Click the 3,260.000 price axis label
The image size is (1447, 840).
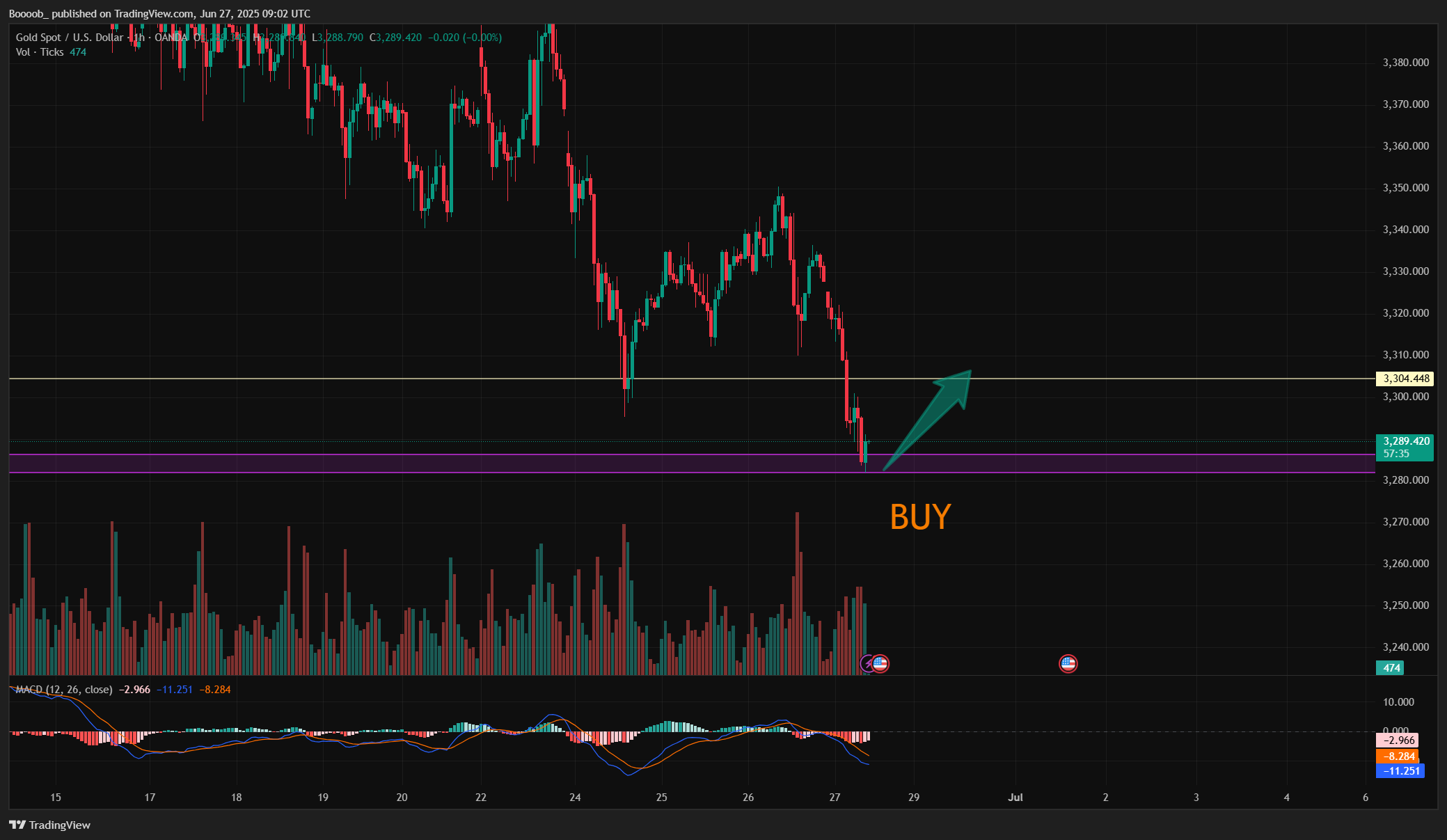coord(1406,564)
